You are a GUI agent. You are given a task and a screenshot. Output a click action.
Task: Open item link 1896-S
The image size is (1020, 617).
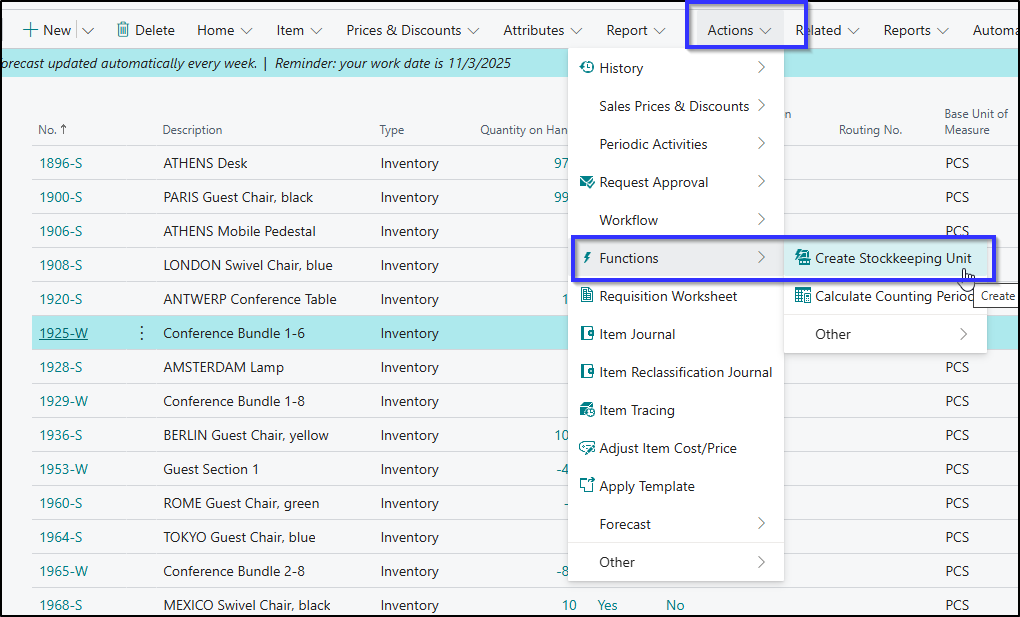(60, 163)
